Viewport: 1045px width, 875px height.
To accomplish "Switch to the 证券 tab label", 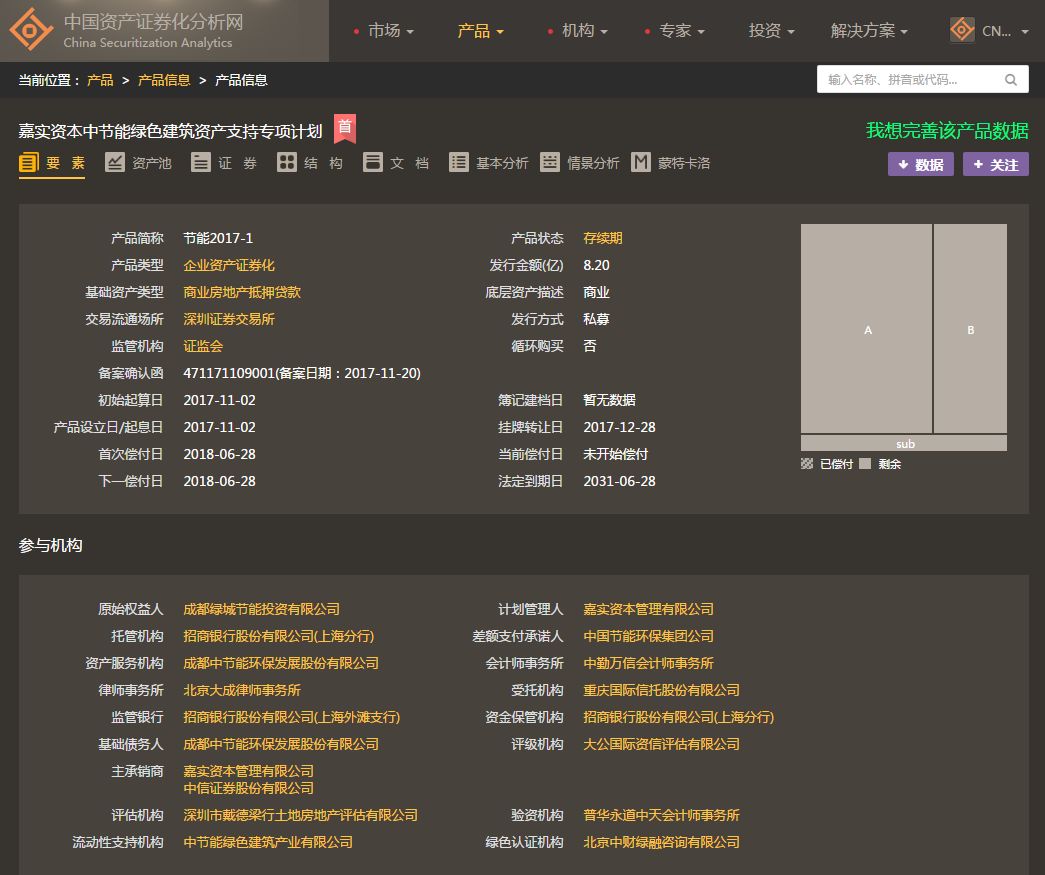I will click(x=237, y=163).
